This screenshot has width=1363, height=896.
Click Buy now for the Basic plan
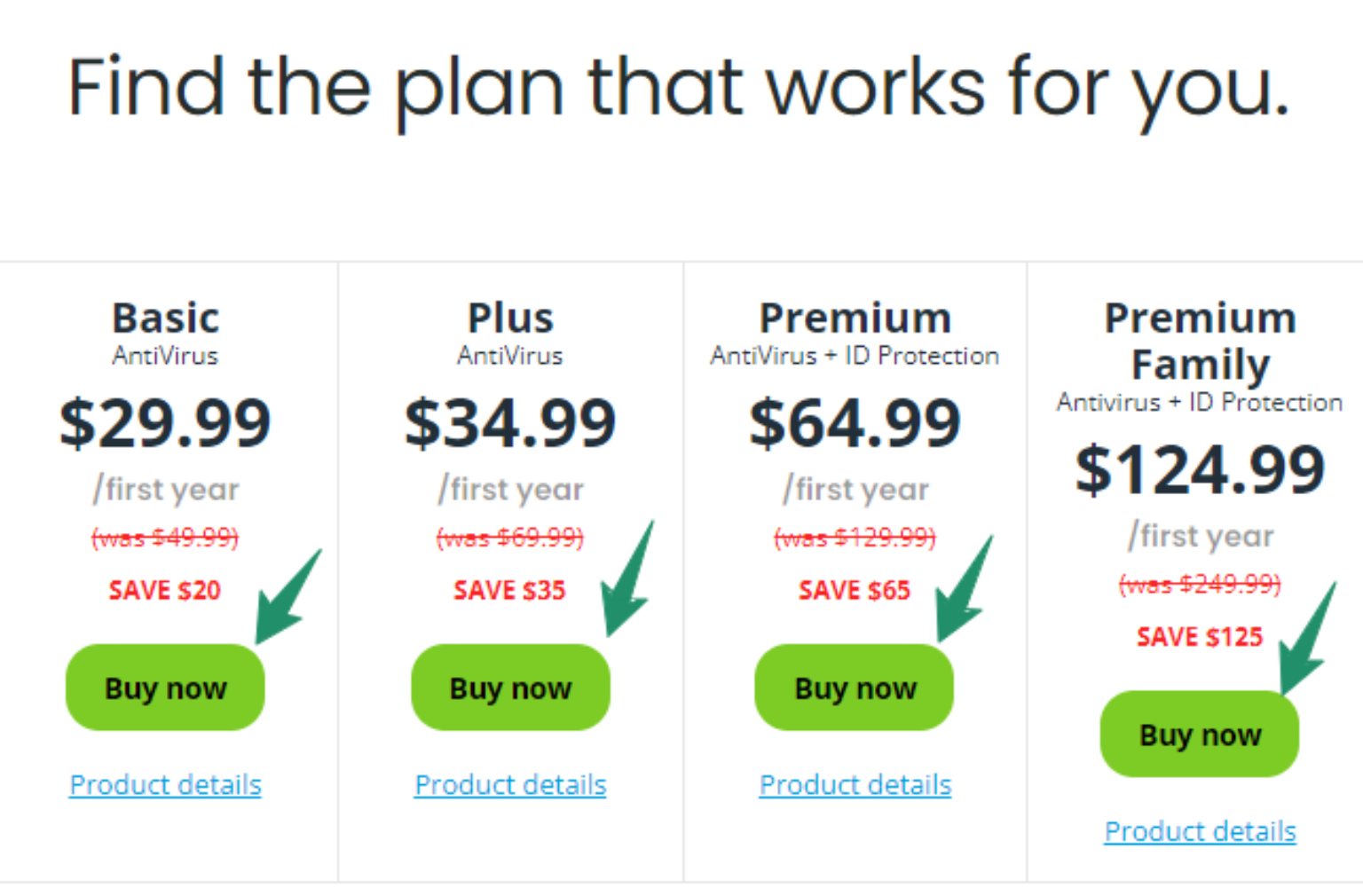[164, 688]
